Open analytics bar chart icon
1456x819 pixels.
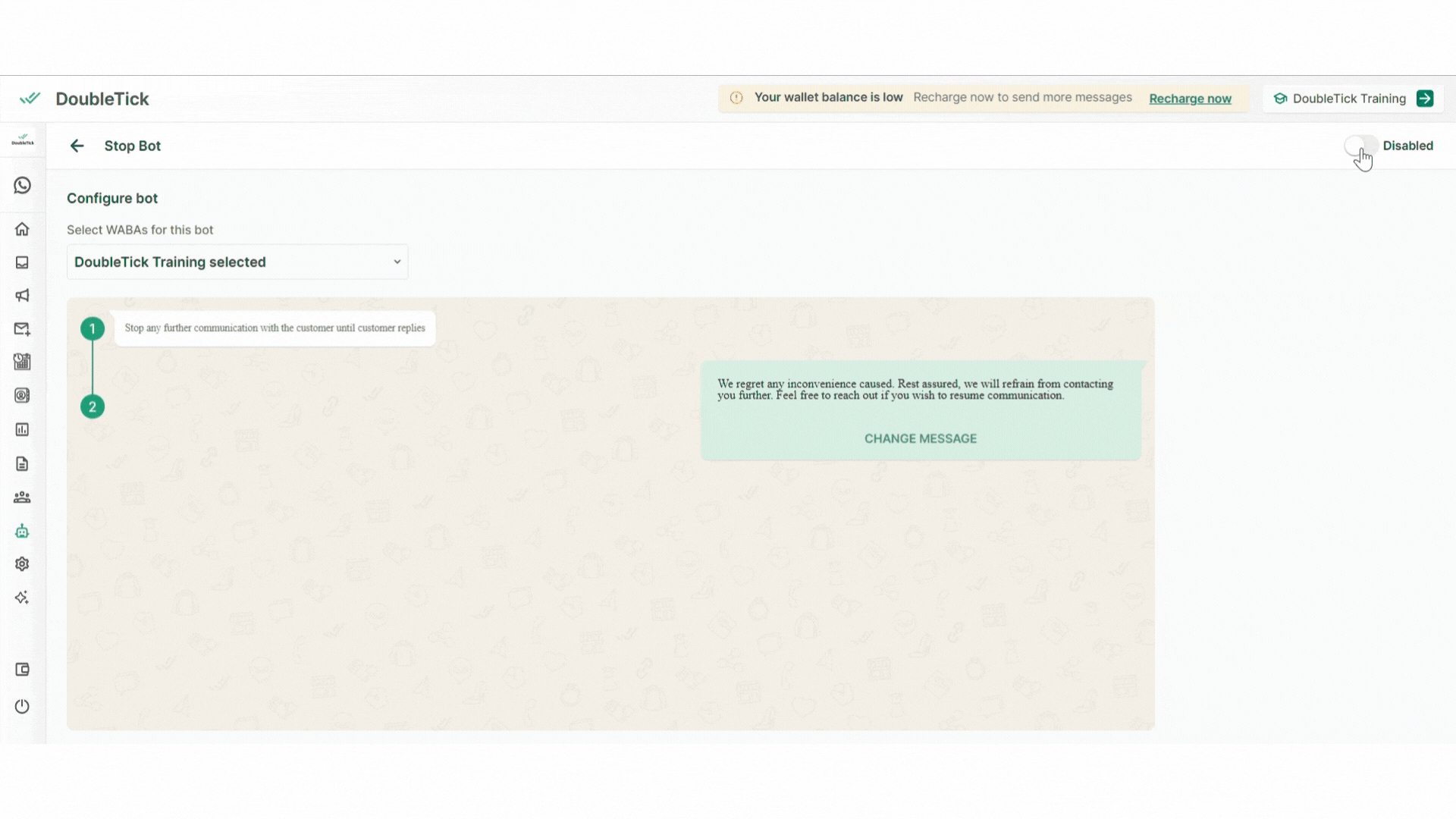pos(22,430)
